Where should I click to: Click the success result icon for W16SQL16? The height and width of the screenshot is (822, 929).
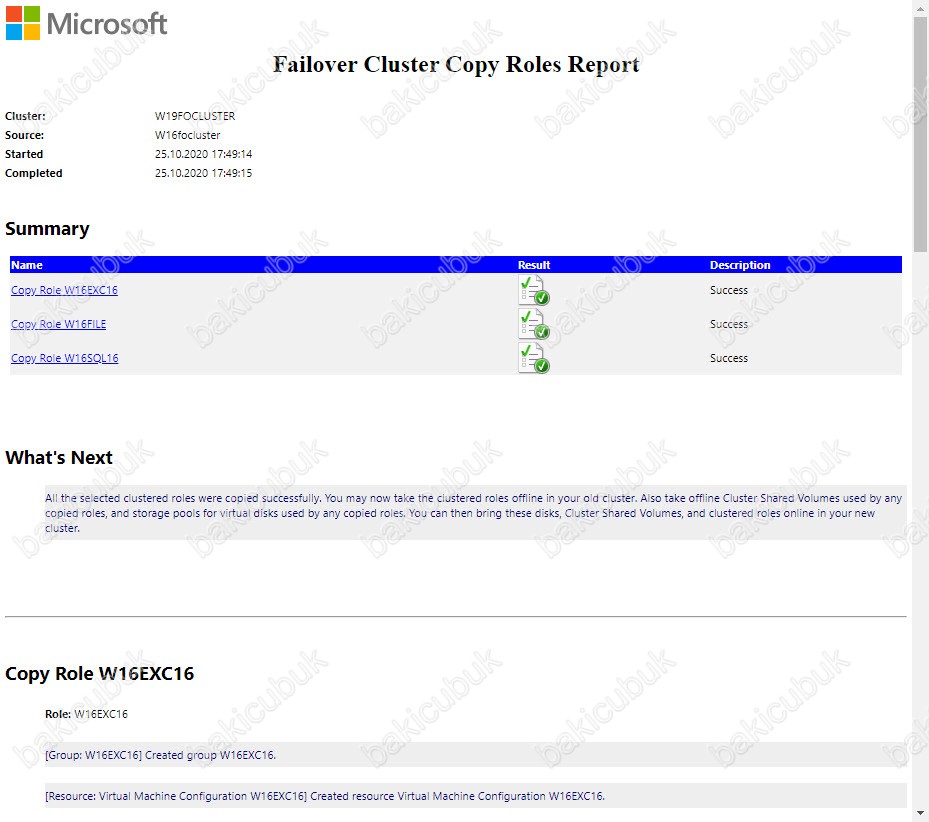(534, 358)
